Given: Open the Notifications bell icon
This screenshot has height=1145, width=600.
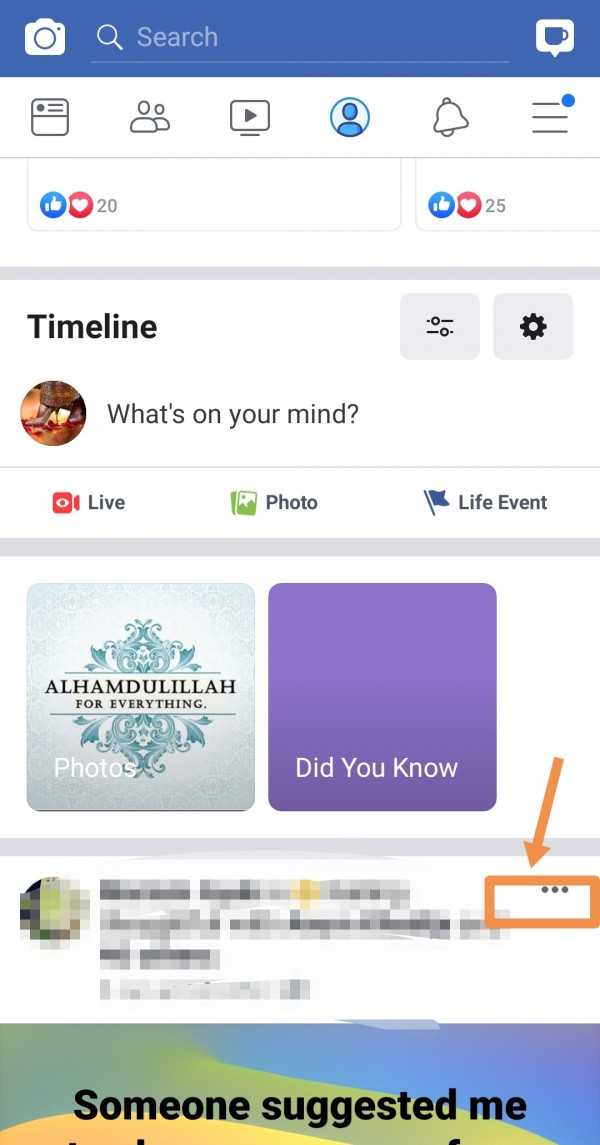Looking at the screenshot, I should (x=450, y=117).
